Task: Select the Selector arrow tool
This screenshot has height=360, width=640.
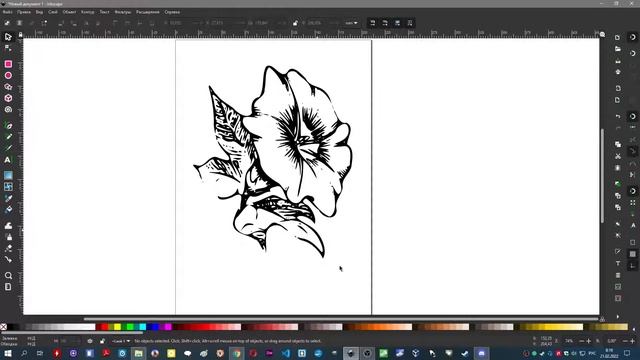Action: (x=8, y=37)
